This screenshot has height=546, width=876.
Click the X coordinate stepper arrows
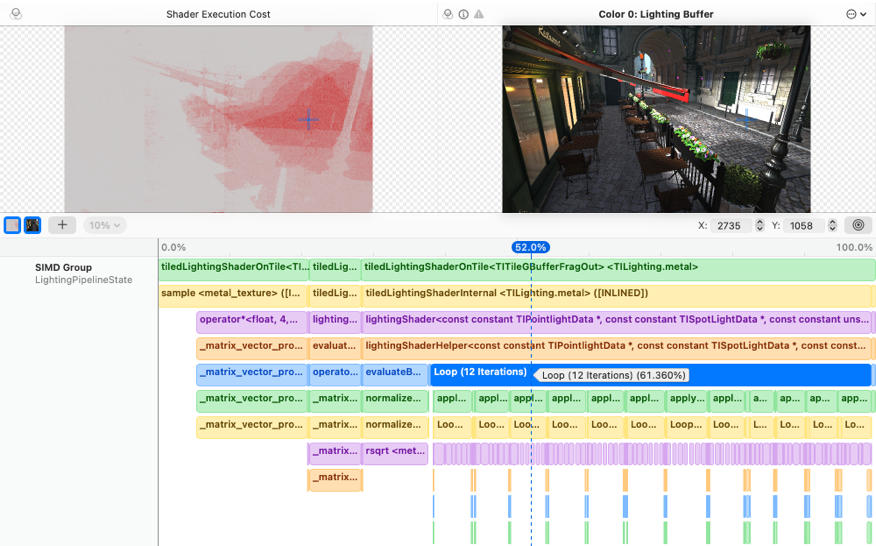[760, 226]
